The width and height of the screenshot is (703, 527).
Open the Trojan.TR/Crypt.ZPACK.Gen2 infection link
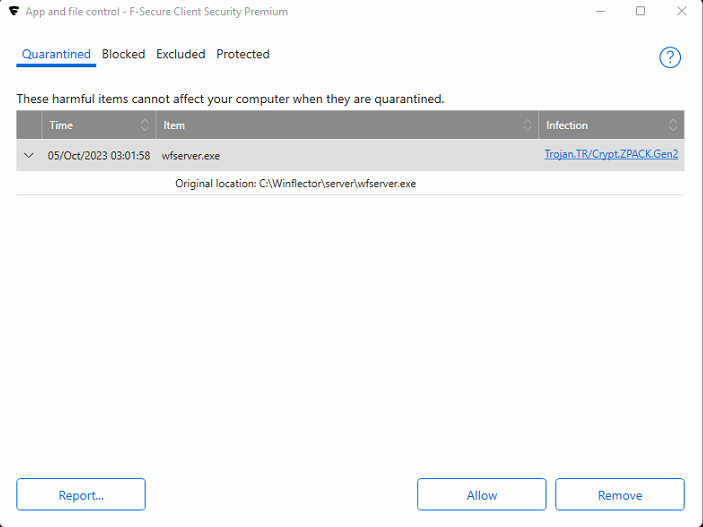tap(611, 154)
